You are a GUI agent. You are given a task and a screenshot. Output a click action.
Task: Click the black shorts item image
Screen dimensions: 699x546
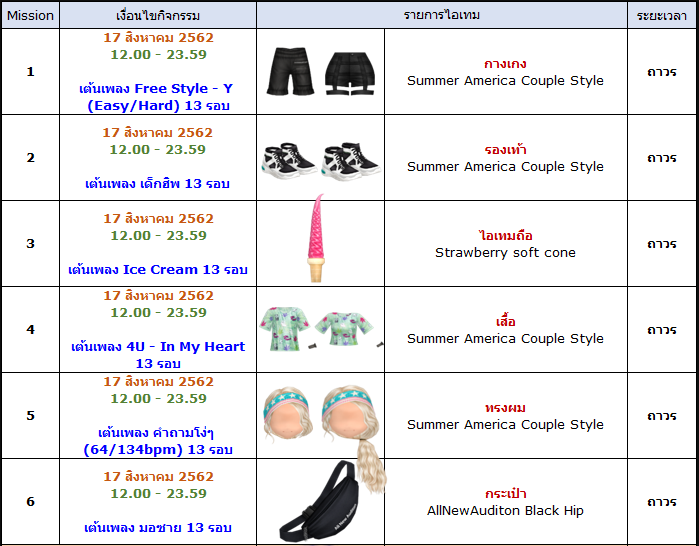320,71
